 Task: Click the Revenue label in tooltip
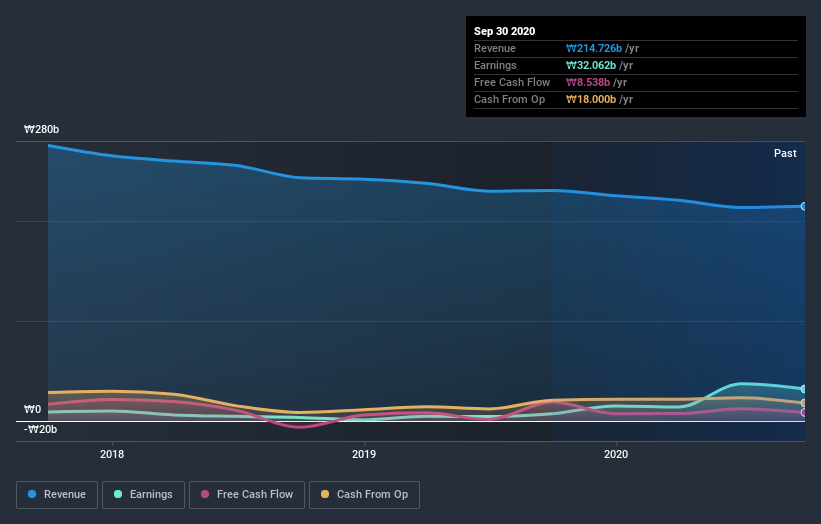pyautogui.click(x=495, y=49)
